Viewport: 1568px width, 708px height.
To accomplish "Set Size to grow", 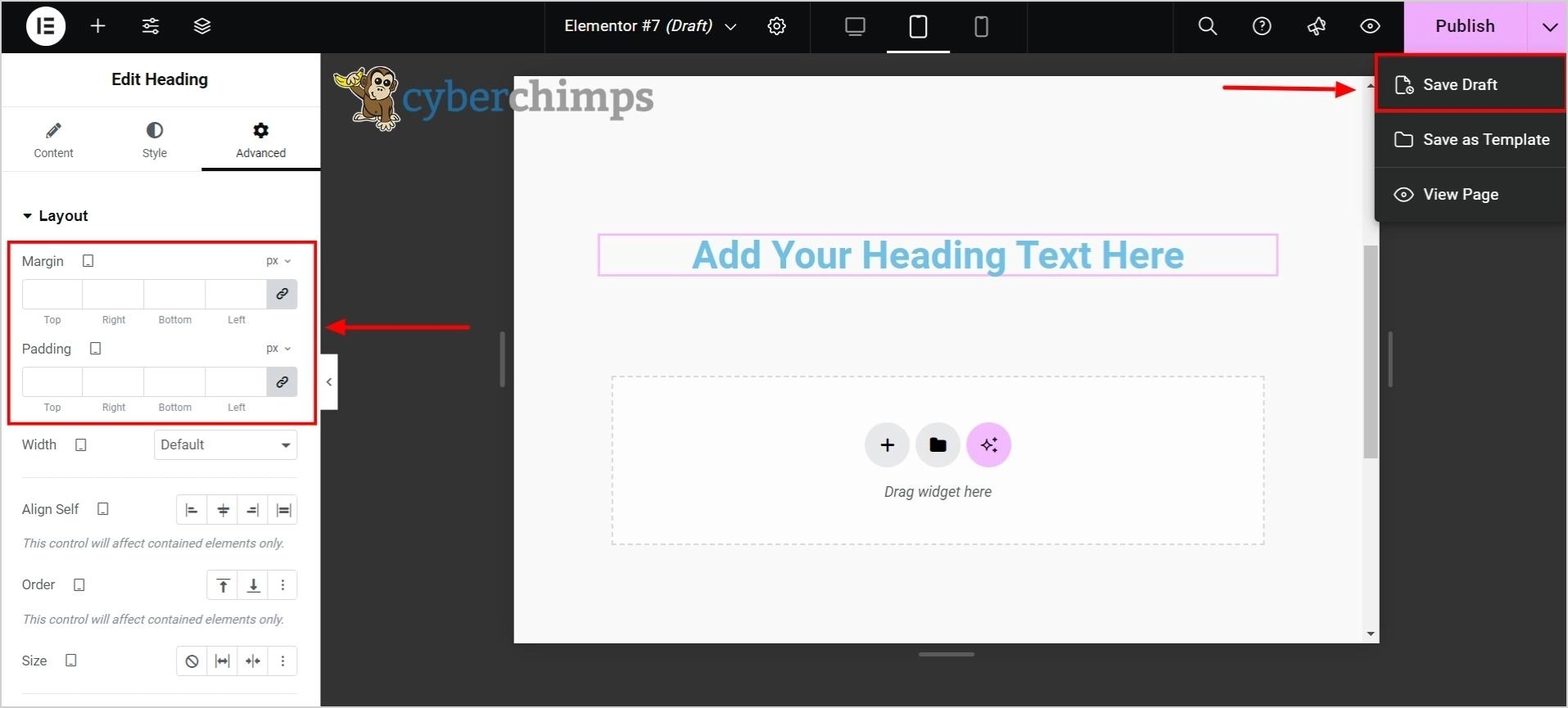I will pyautogui.click(x=223, y=661).
